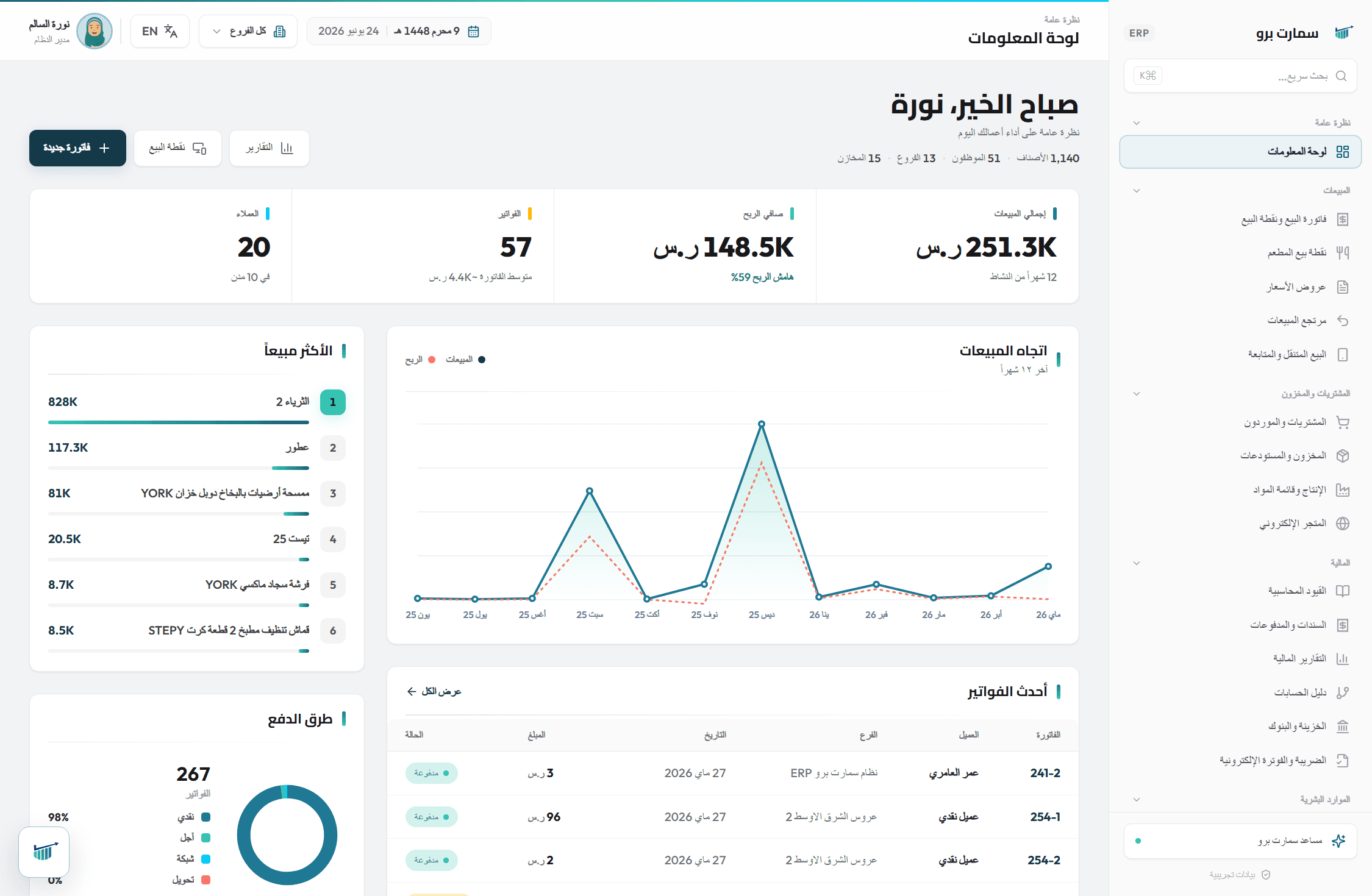Click the Smart Pro assistant sparkle icon
The image size is (1372, 896).
click(1338, 841)
